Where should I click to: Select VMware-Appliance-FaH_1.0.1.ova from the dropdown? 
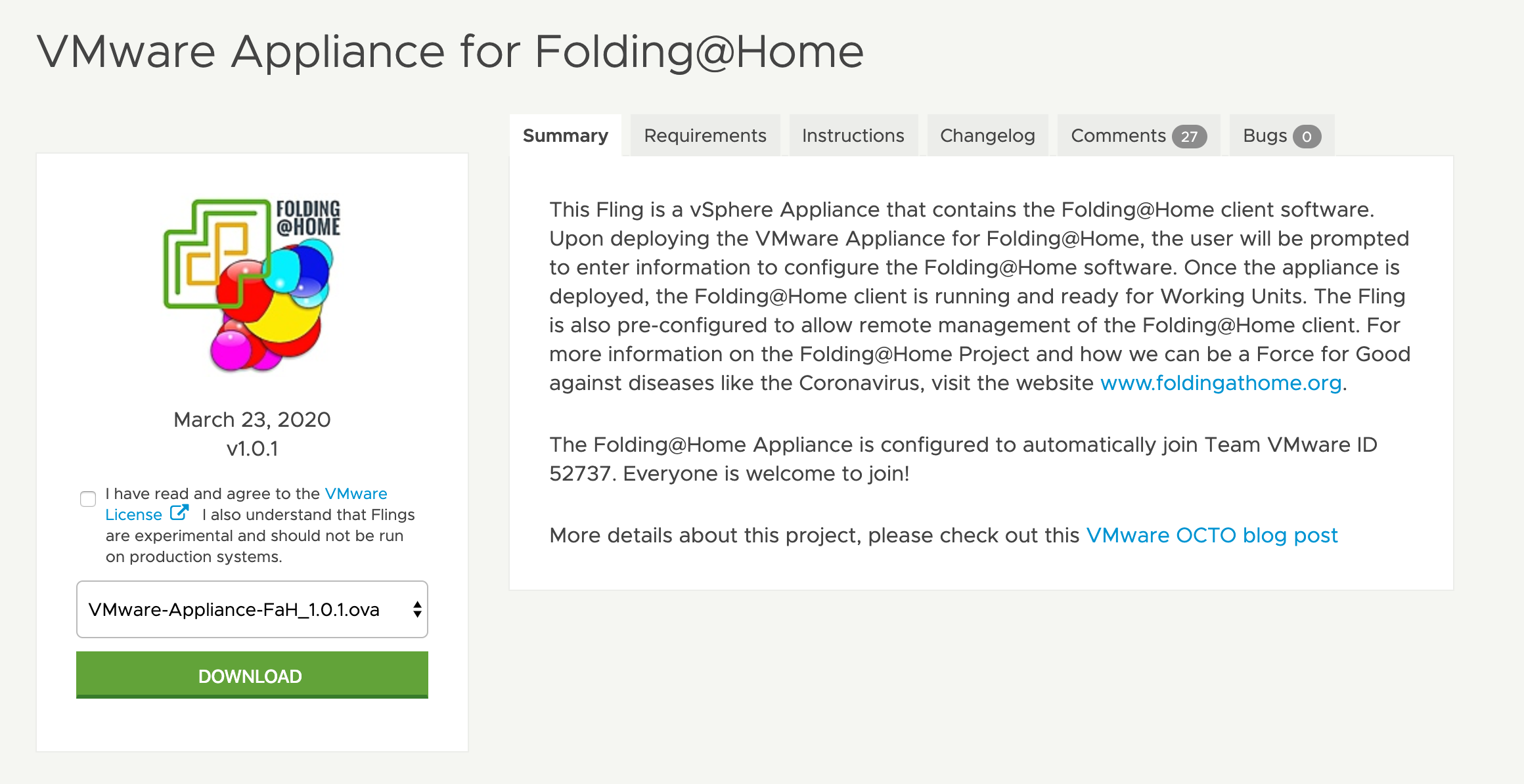click(234, 609)
